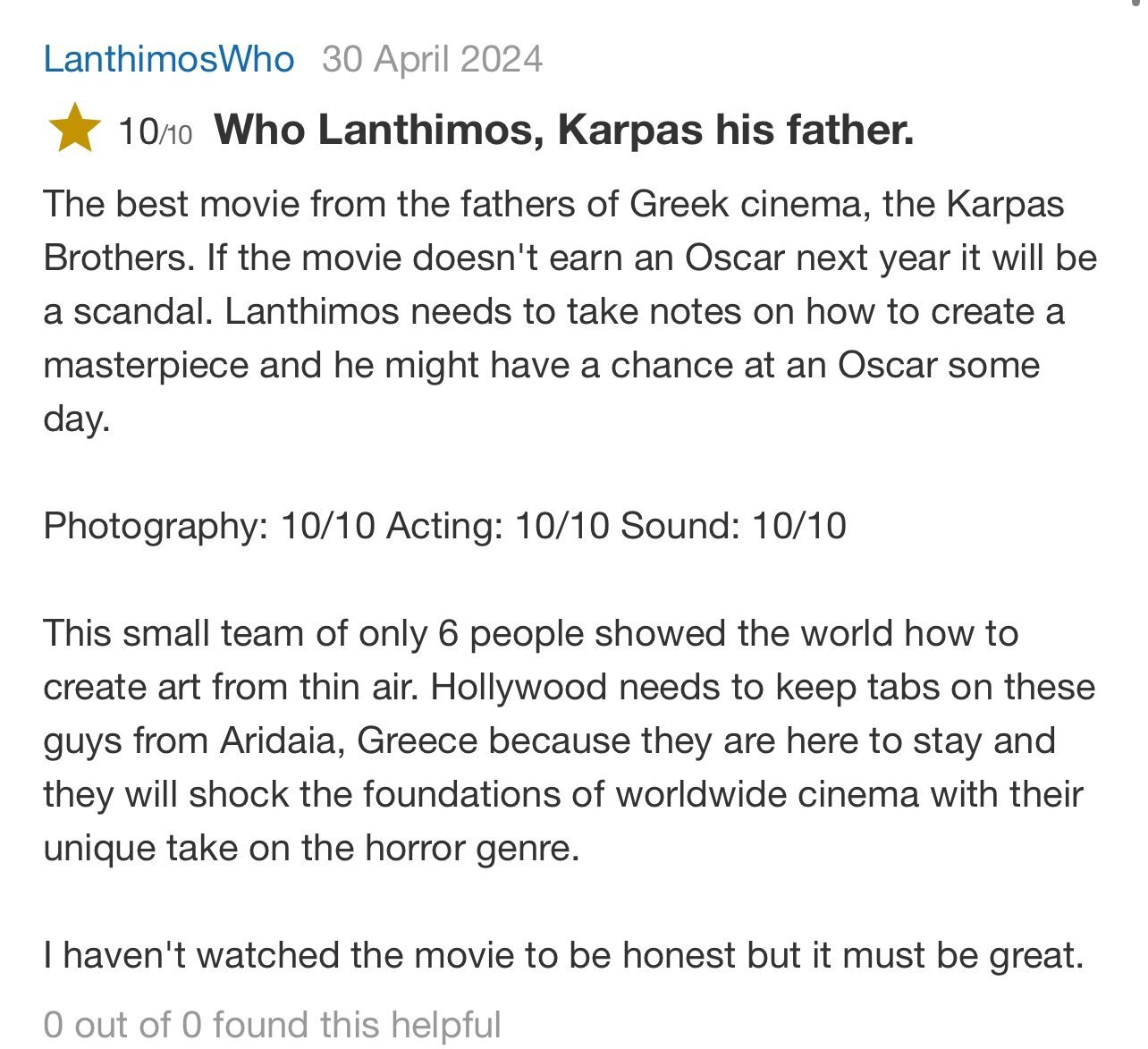Click the word 'Aridaia,' in the review
Screen dimensions: 1148x1049
click(283, 740)
